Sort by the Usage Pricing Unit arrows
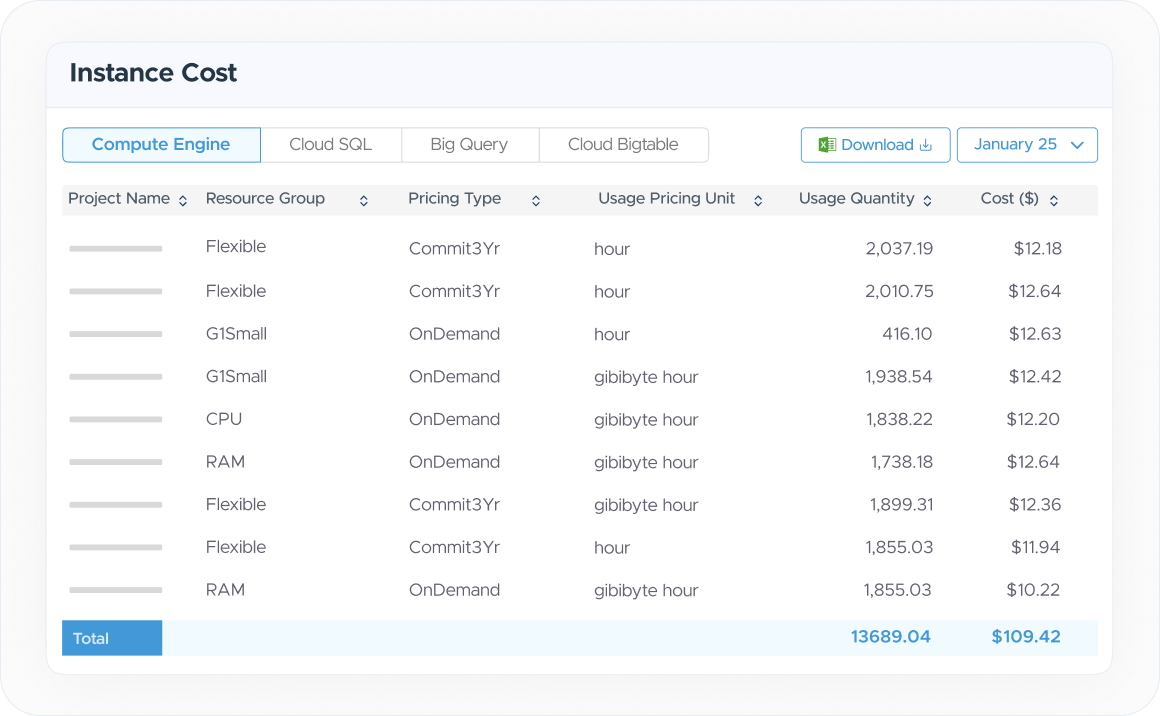The image size is (1160, 716). pyautogui.click(x=758, y=200)
